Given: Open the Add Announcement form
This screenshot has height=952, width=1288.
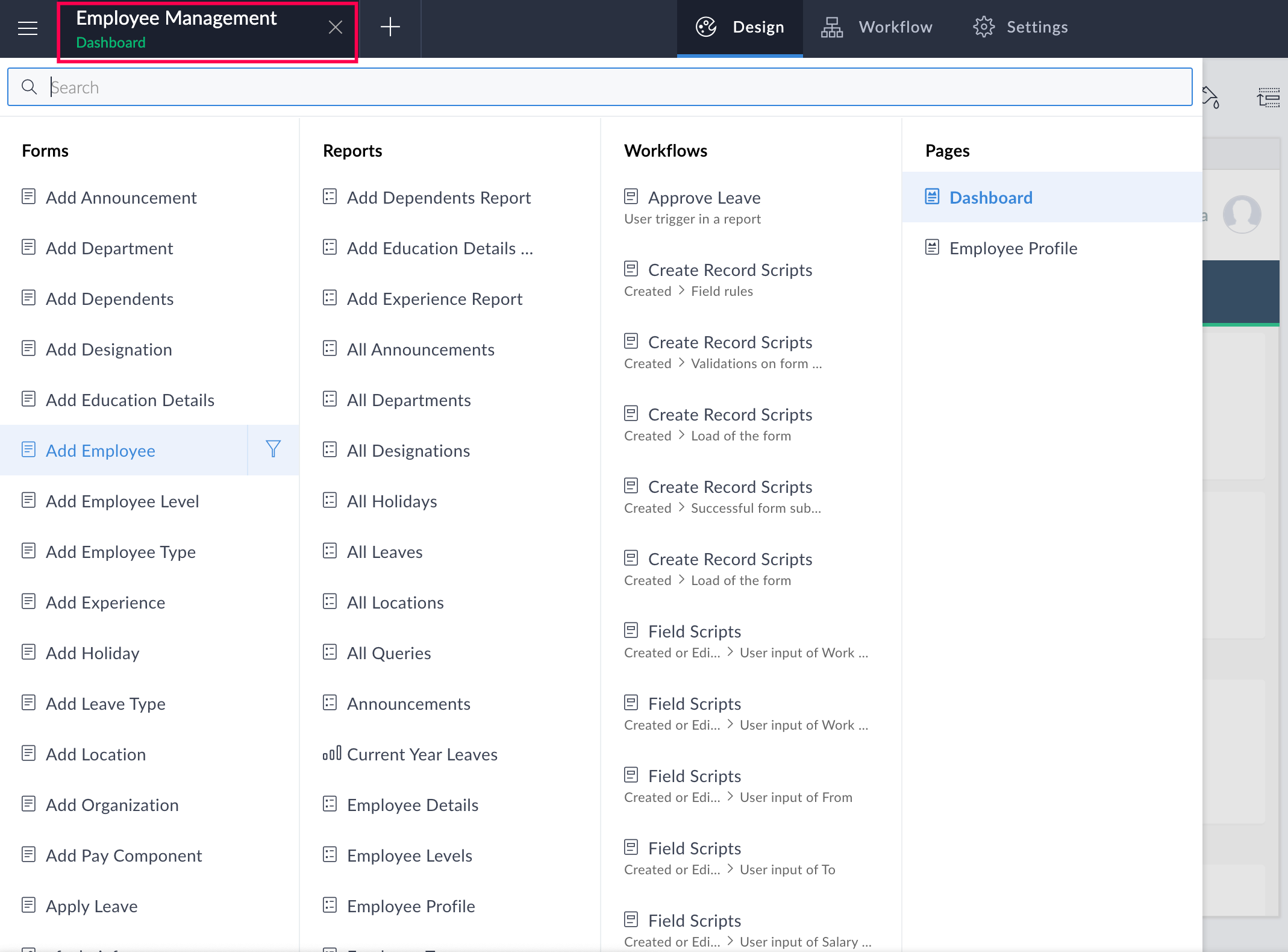Looking at the screenshot, I should [x=121, y=198].
